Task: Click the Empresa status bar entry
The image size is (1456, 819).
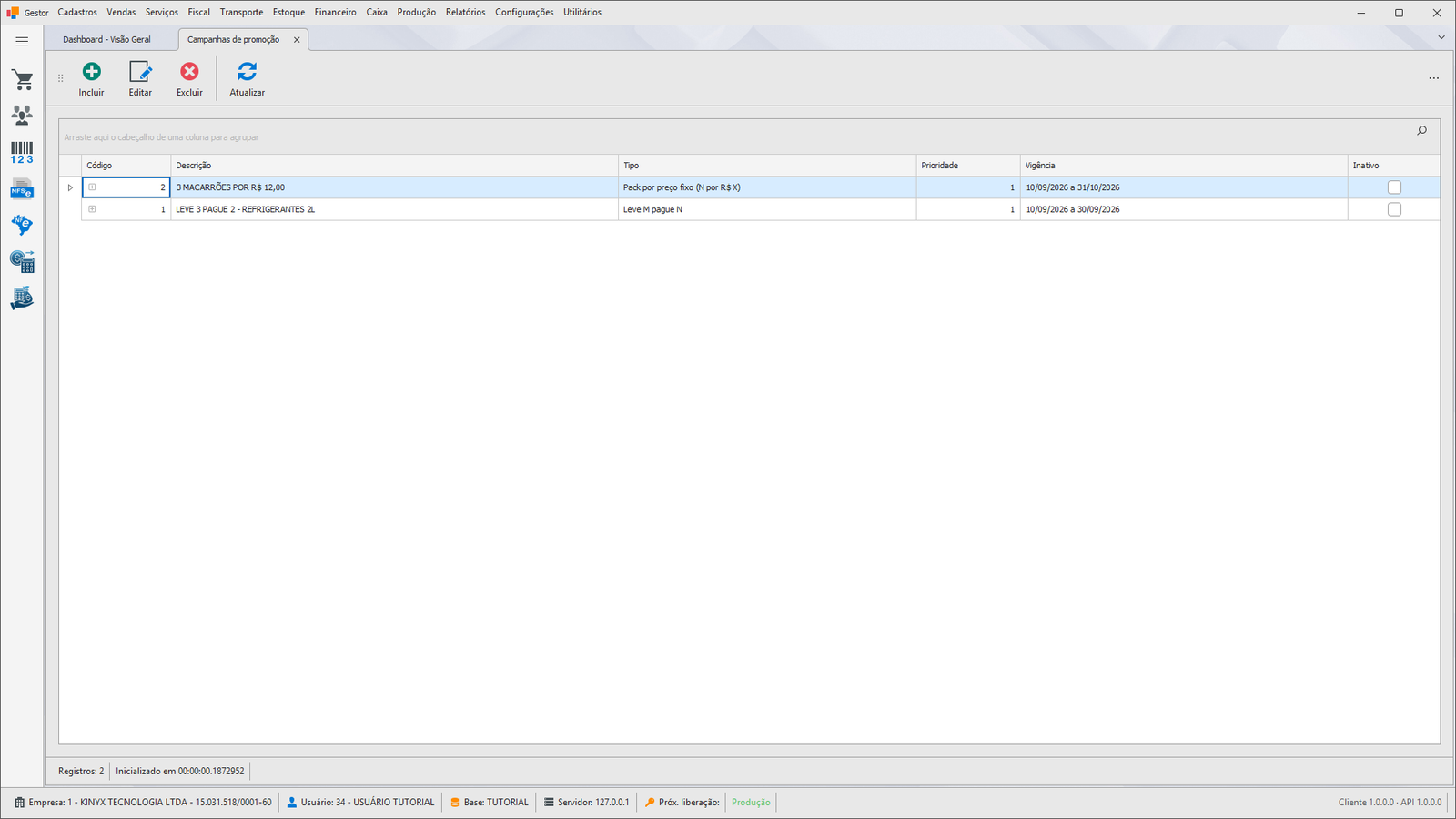Action: pyautogui.click(x=143, y=802)
